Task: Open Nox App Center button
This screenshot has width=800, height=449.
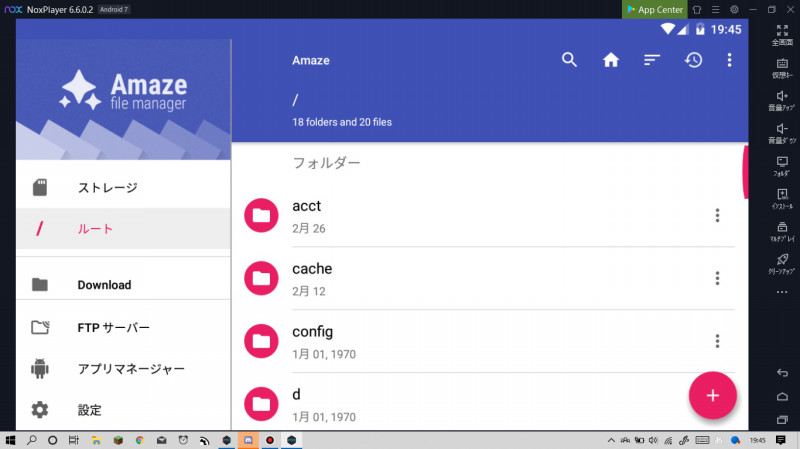Action: 655,9
